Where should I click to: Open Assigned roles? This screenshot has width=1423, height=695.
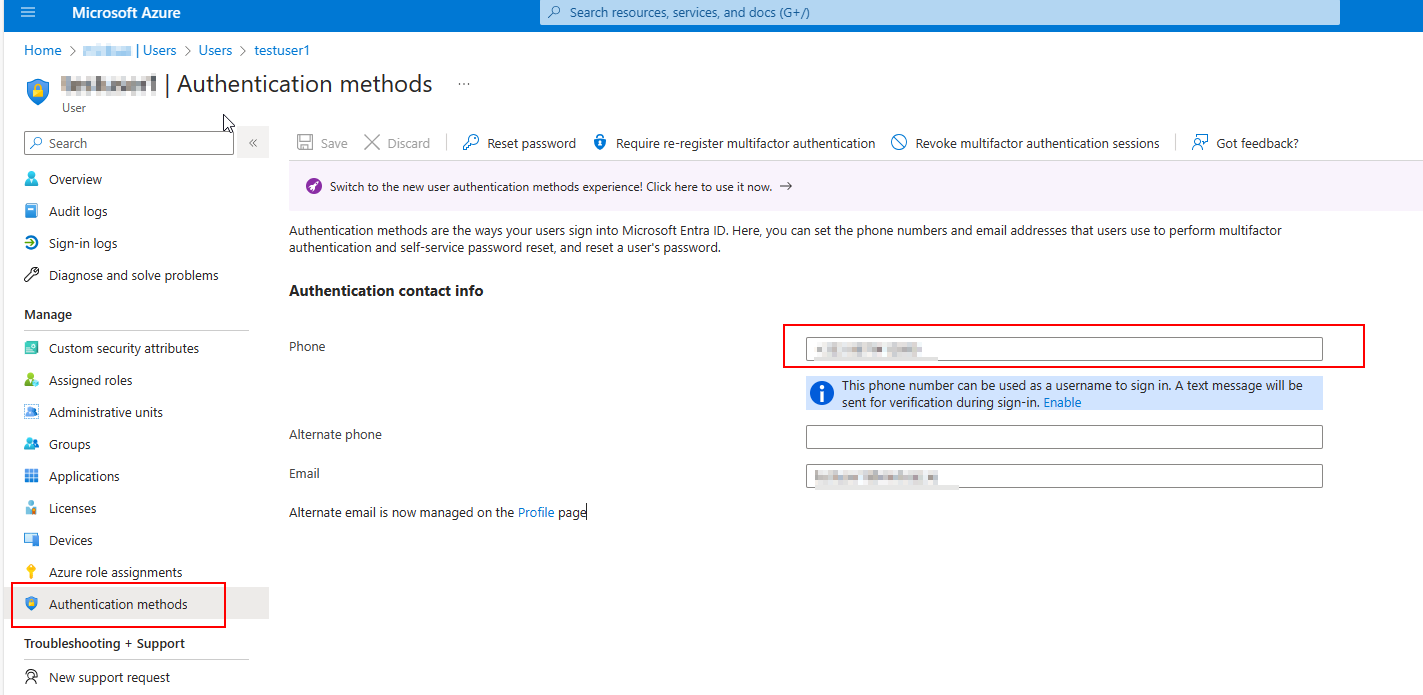[x=90, y=380]
